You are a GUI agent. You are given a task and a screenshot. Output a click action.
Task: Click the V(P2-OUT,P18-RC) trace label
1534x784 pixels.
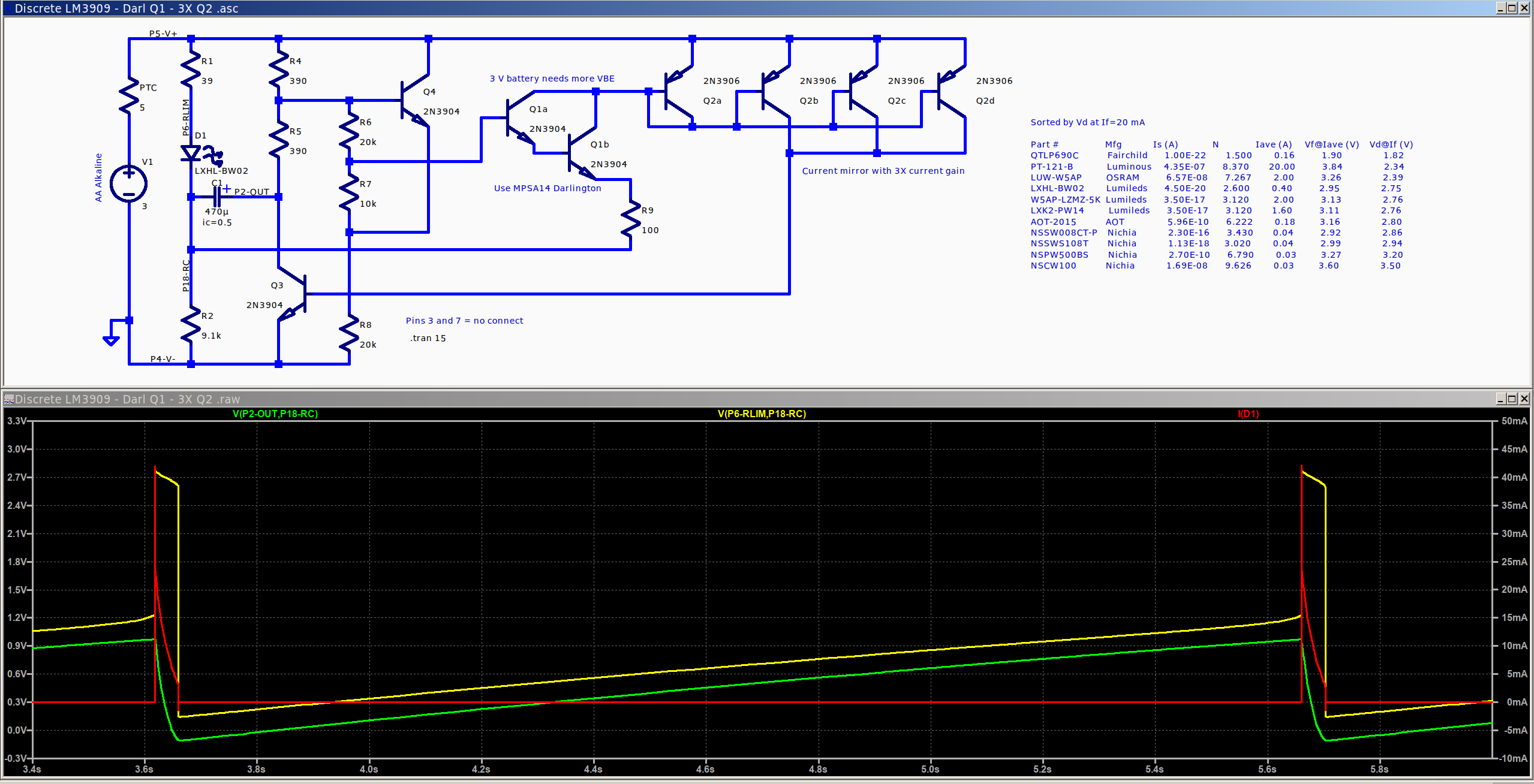[275, 413]
